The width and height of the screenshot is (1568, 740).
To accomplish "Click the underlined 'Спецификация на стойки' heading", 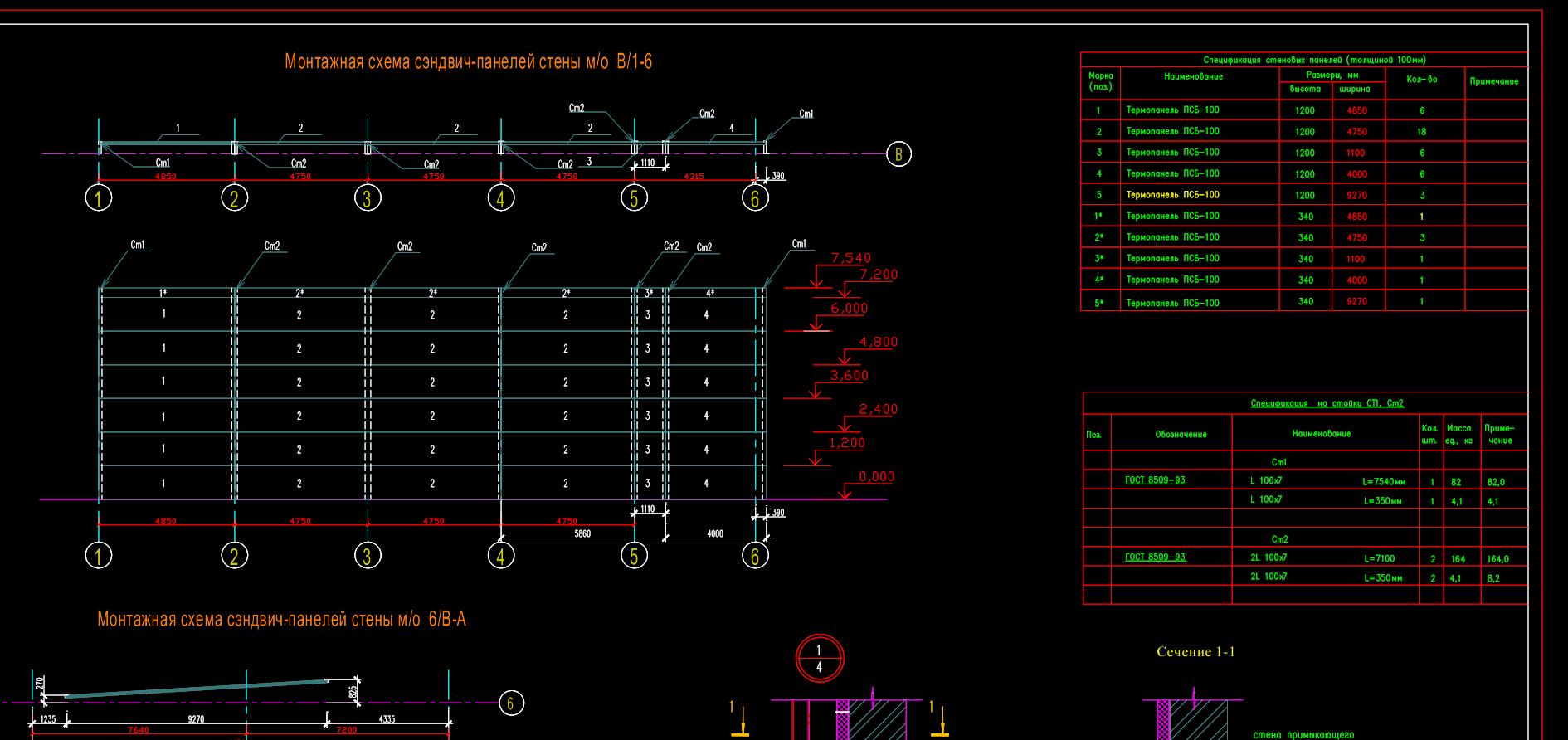I will [1327, 403].
